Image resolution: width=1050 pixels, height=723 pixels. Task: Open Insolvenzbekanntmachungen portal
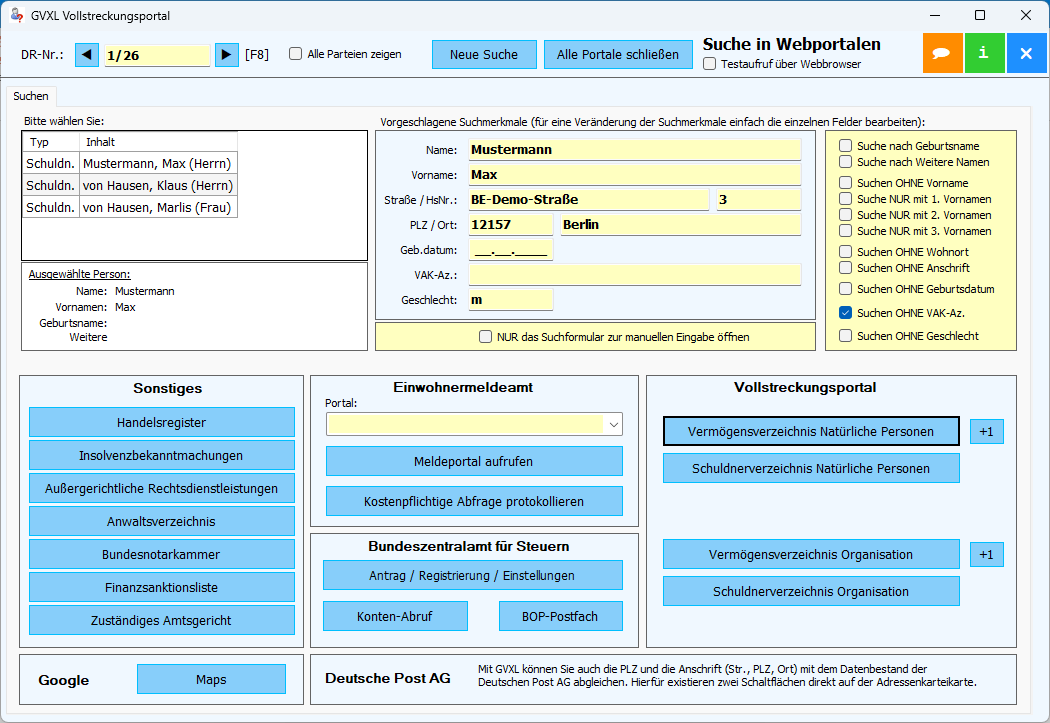161,455
